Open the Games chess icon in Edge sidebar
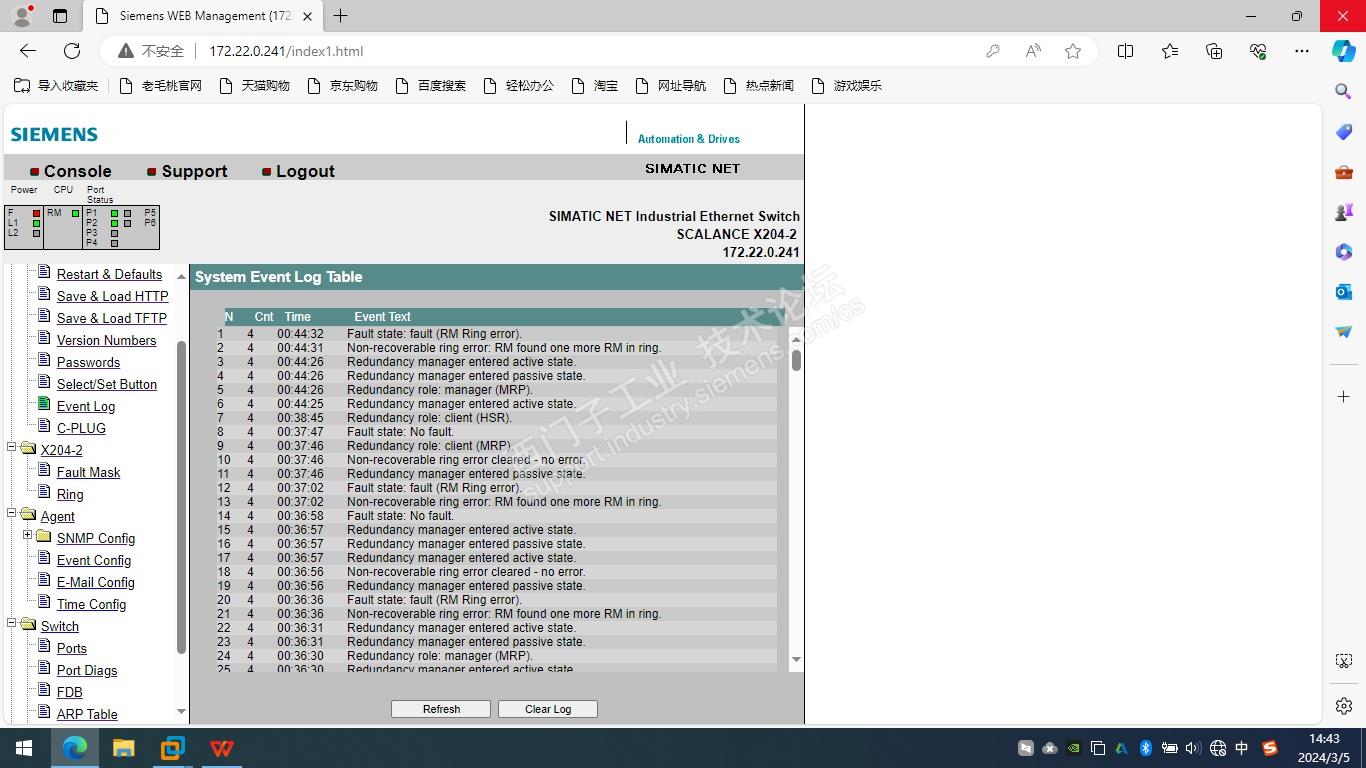 click(x=1344, y=212)
